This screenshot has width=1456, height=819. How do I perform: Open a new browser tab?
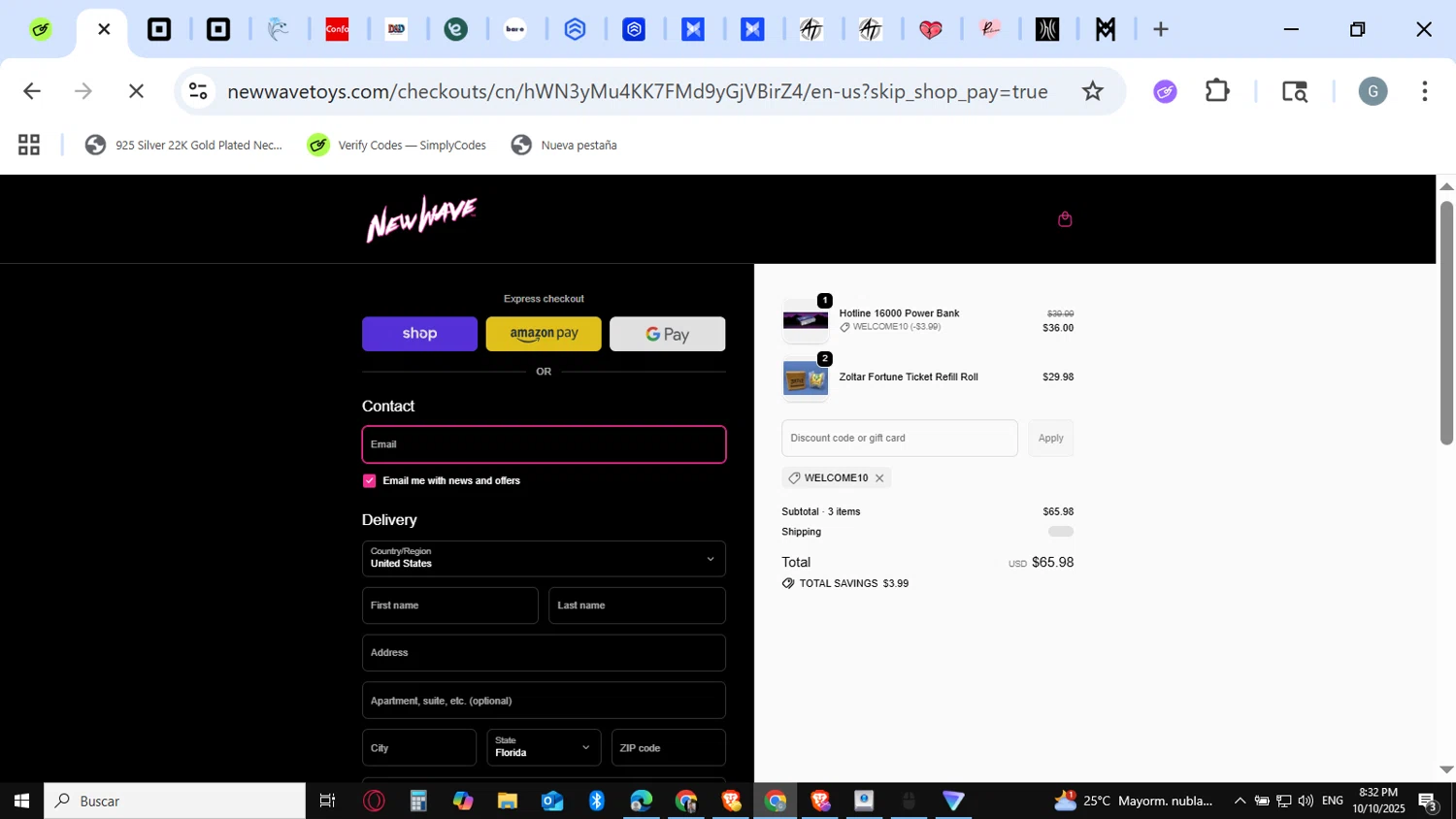point(1161,29)
